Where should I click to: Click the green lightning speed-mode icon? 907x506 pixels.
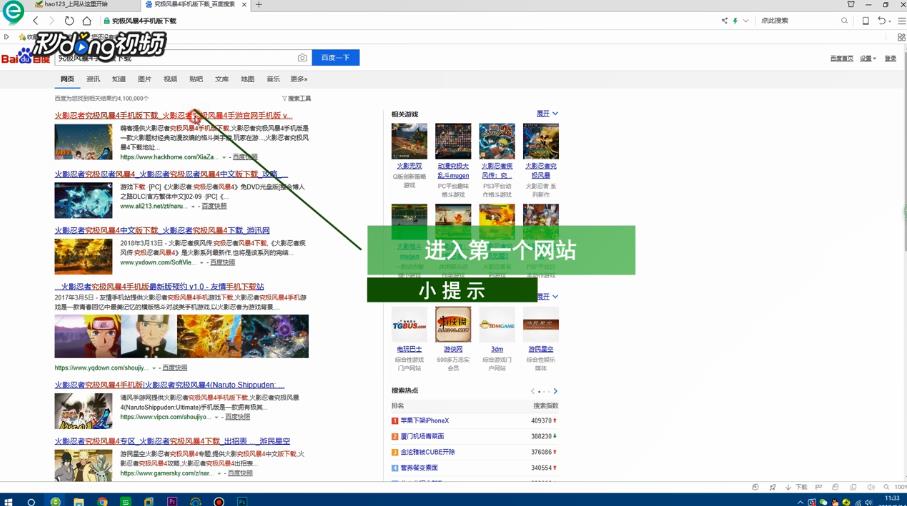click(735, 21)
